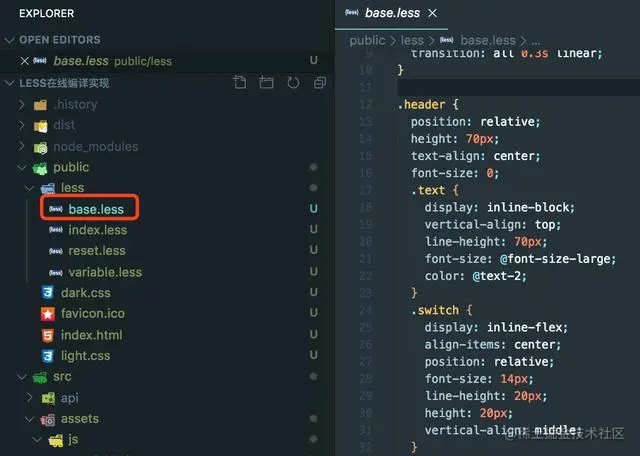Collapse the src folder chevron
The height and width of the screenshot is (456, 640).
coord(22,377)
